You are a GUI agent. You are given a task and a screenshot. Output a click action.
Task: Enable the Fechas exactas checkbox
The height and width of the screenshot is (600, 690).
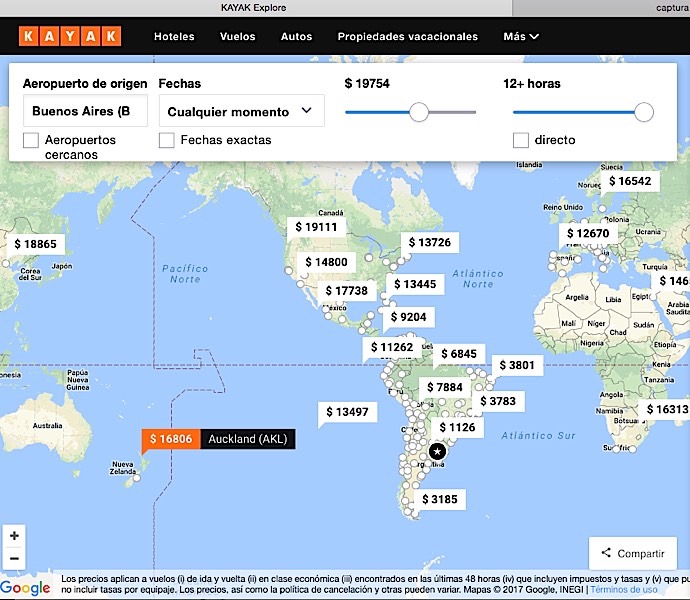click(x=166, y=140)
